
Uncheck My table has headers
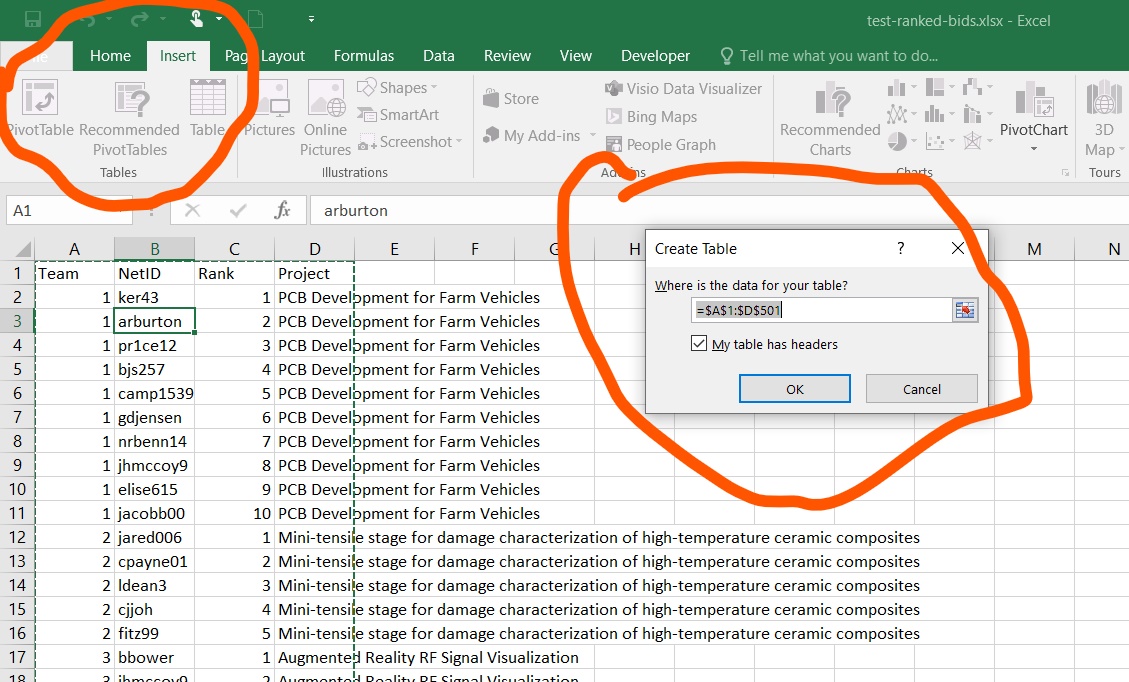pos(699,344)
